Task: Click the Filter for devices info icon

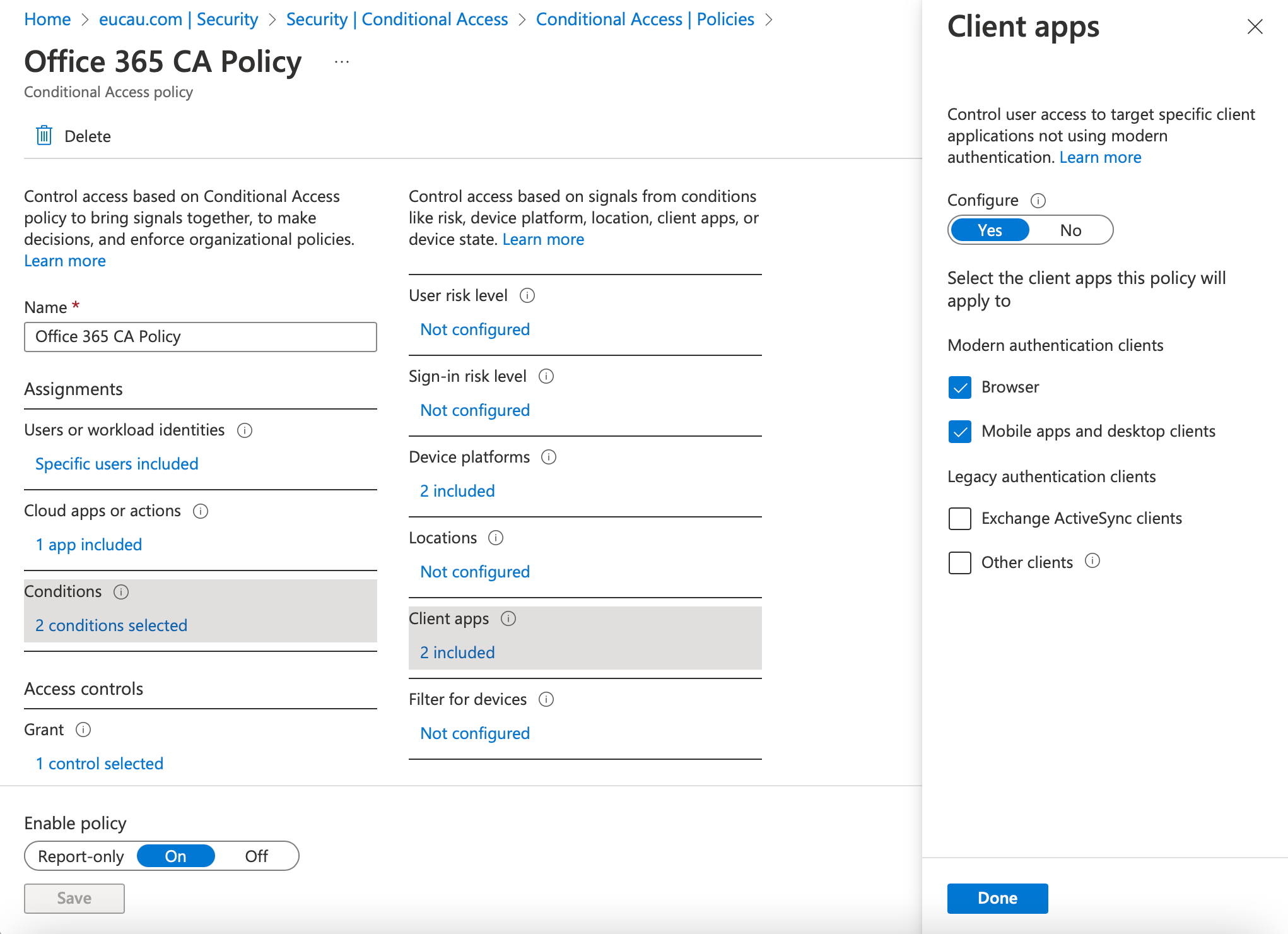Action: point(546,699)
